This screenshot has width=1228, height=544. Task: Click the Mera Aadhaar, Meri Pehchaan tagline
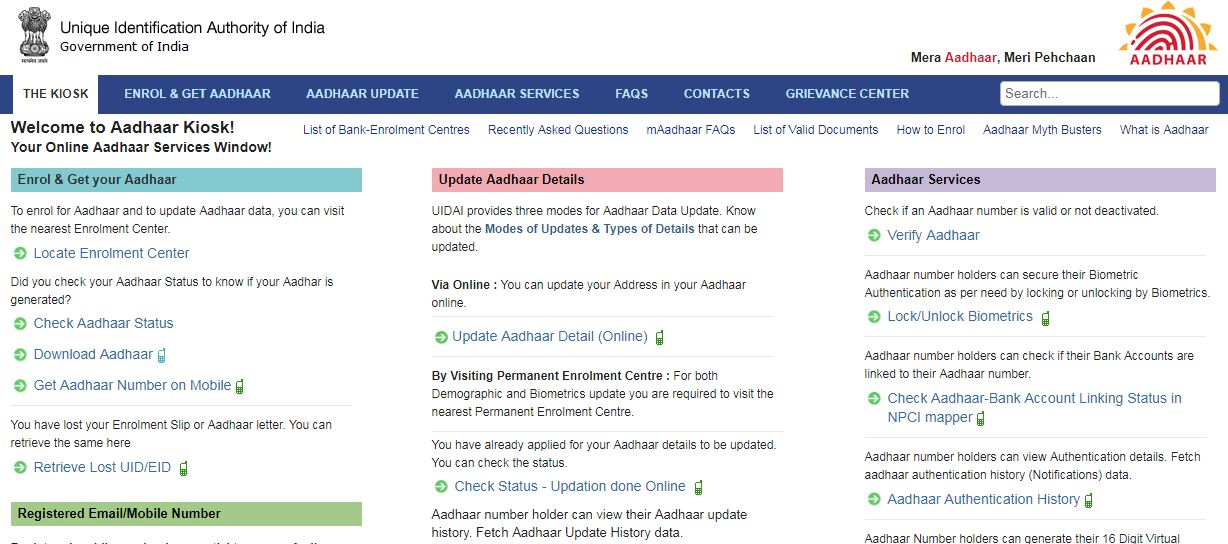[x=1003, y=58]
